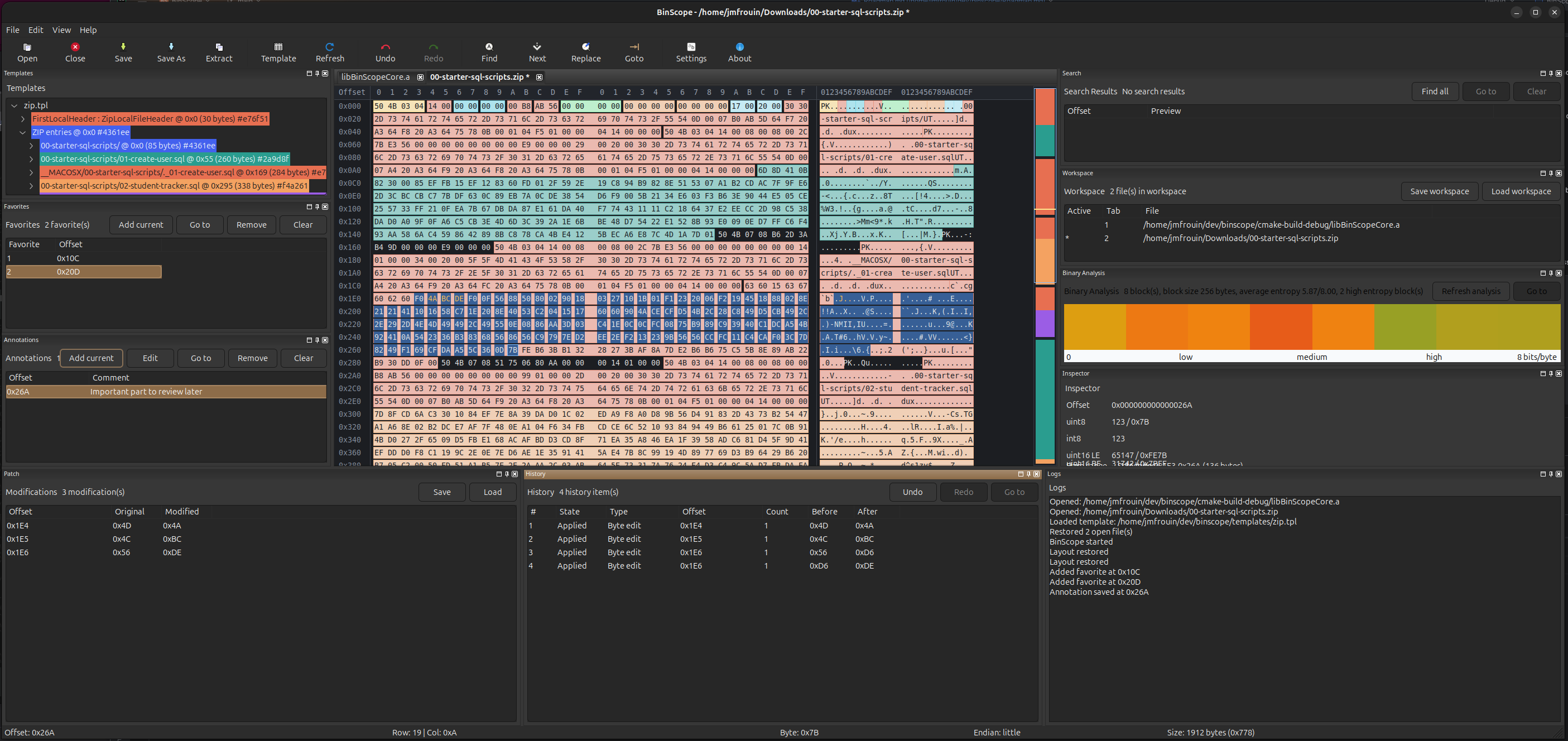The height and width of the screenshot is (741, 1568).
Task: Open the Settings toolbar tool
Action: [691, 52]
